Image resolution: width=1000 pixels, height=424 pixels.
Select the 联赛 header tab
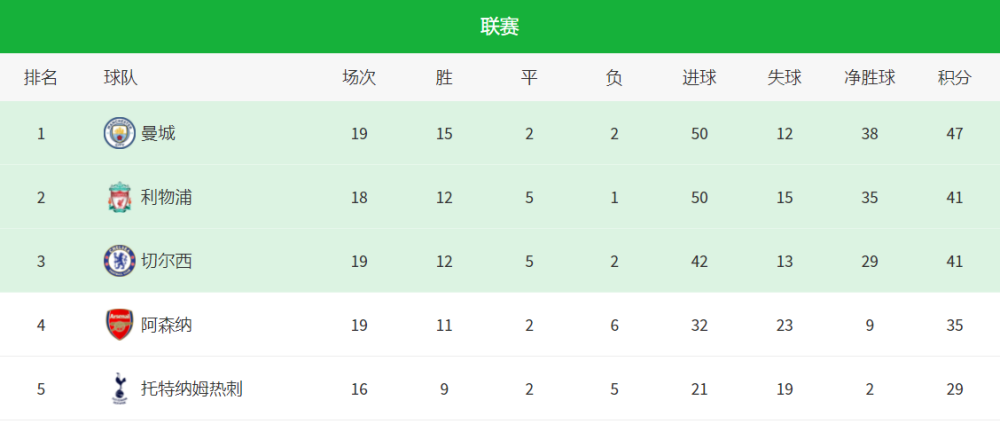click(500, 27)
